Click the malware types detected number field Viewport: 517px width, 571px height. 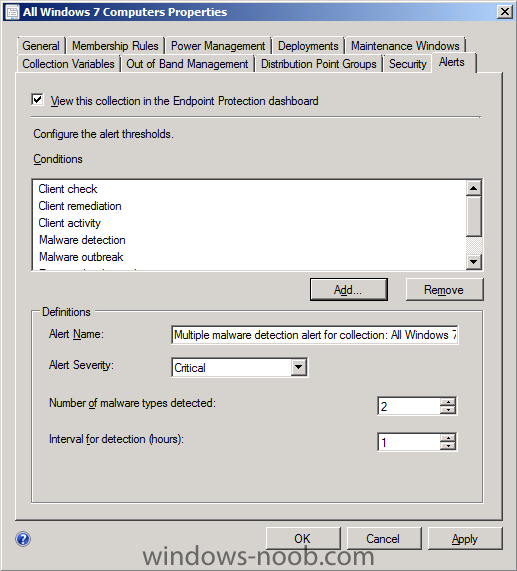click(x=409, y=406)
